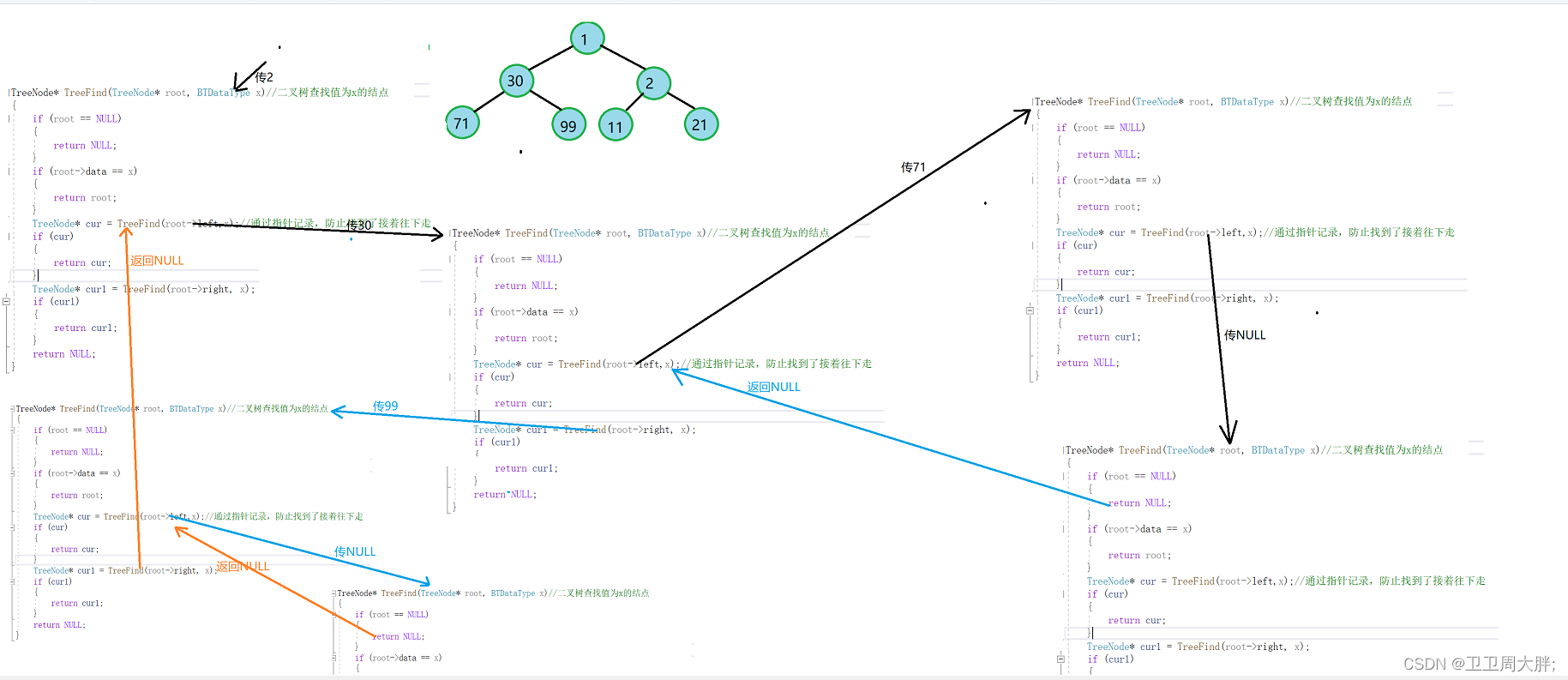The image size is (1568, 680).
Task: Click the blue '传NULL' label
Action: click(355, 551)
